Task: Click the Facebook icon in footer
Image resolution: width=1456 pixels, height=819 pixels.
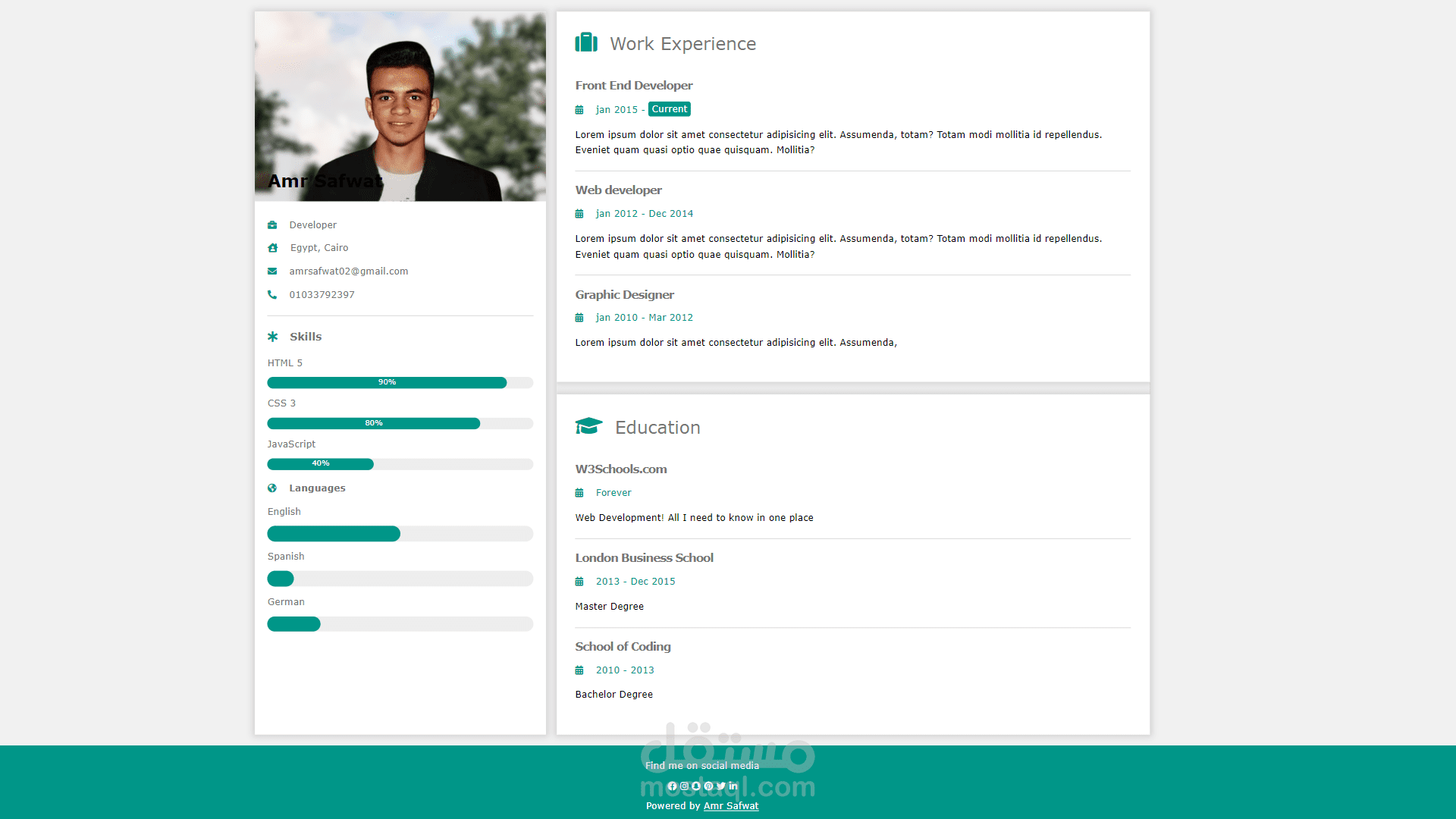Action: pyautogui.click(x=672, y=786)
